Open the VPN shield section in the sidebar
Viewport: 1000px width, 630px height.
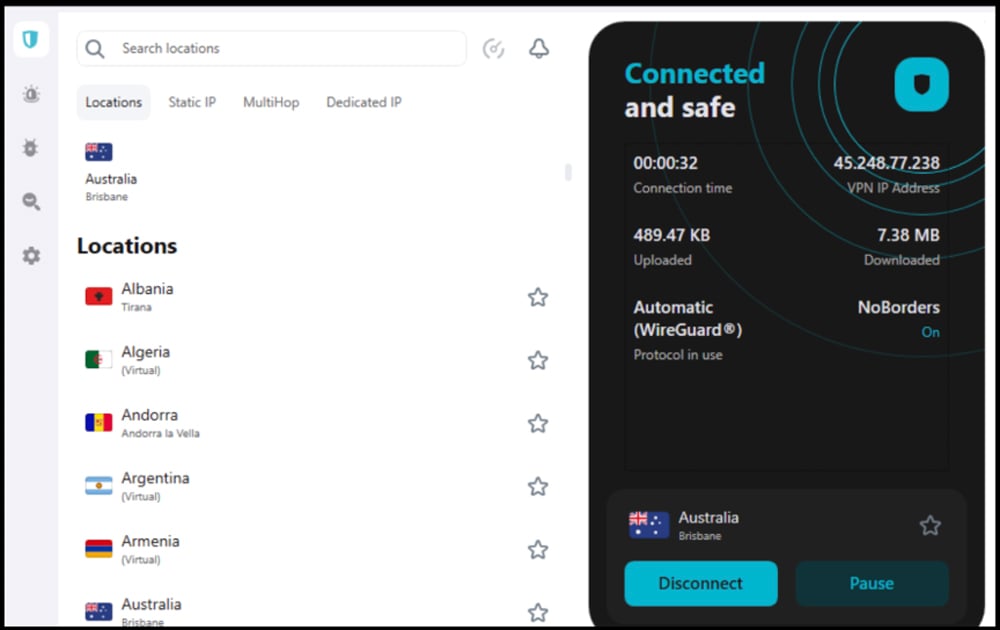pyautogui.click(x=30, y=39)
